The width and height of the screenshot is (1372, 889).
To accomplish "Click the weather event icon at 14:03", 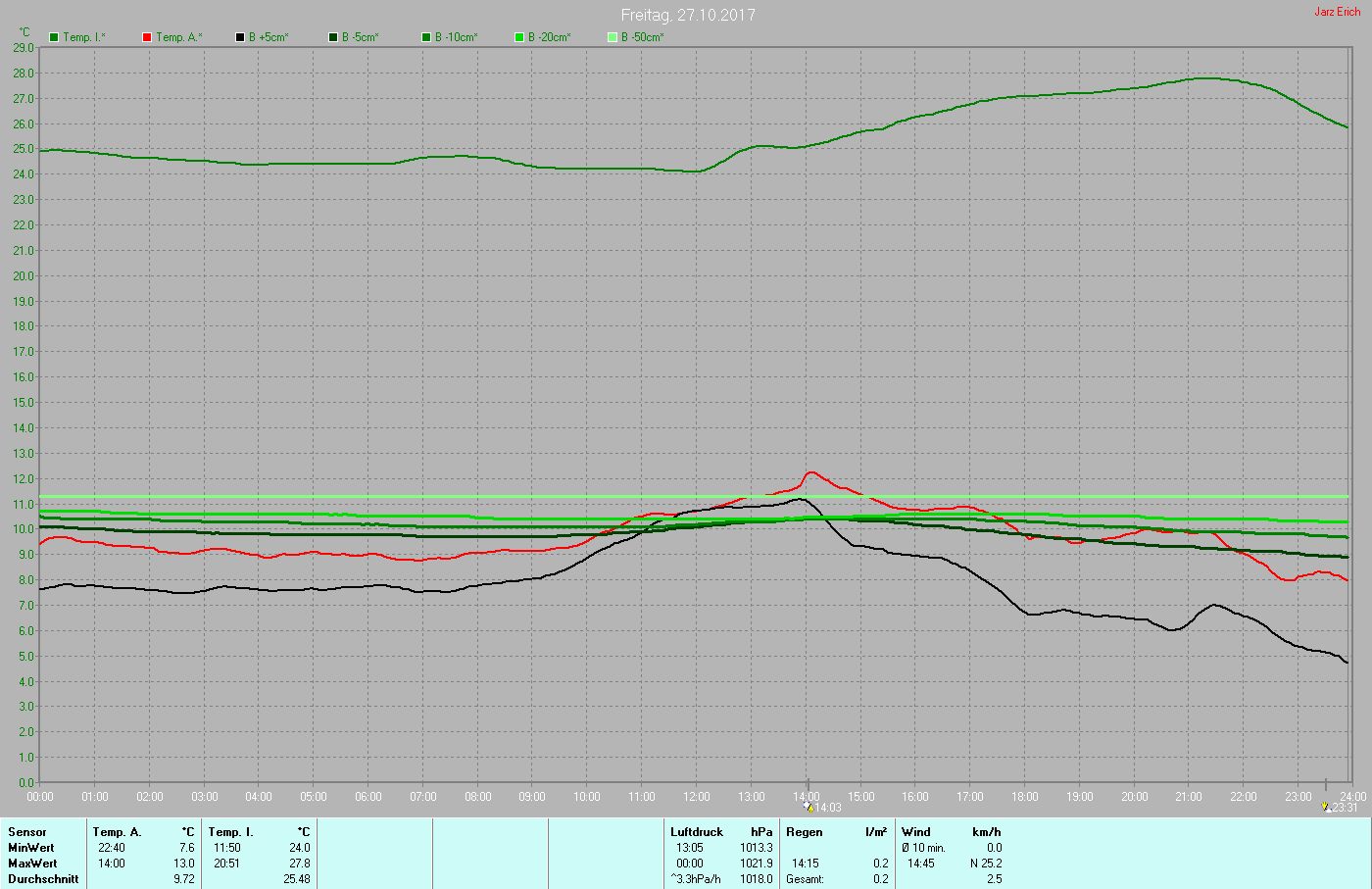I will [x=808, y=807].
